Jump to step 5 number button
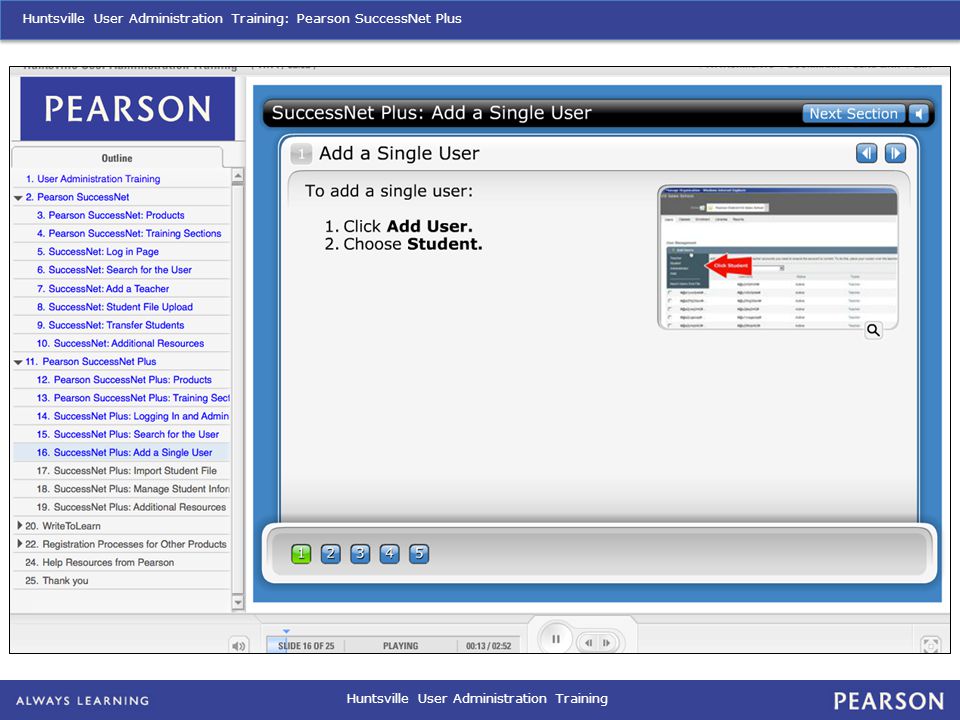Image resolution: width=960 pixels, height=720 pixels. (419, 554)
